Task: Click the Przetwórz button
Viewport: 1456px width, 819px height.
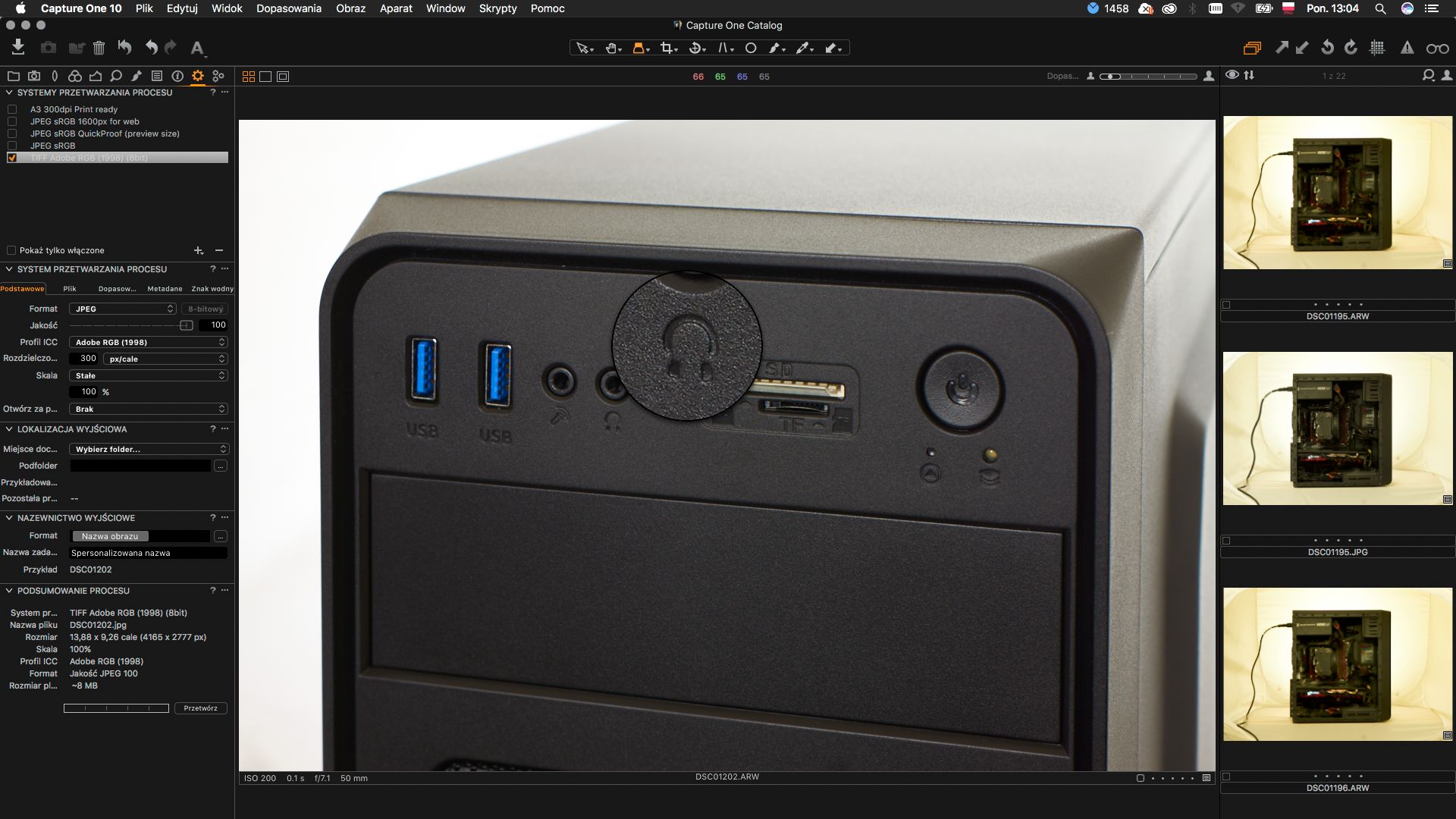Action: pos(200,708)
